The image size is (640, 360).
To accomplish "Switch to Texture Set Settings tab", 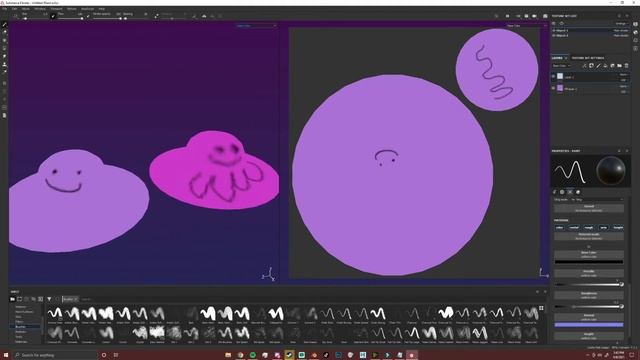I will point(588,58).
